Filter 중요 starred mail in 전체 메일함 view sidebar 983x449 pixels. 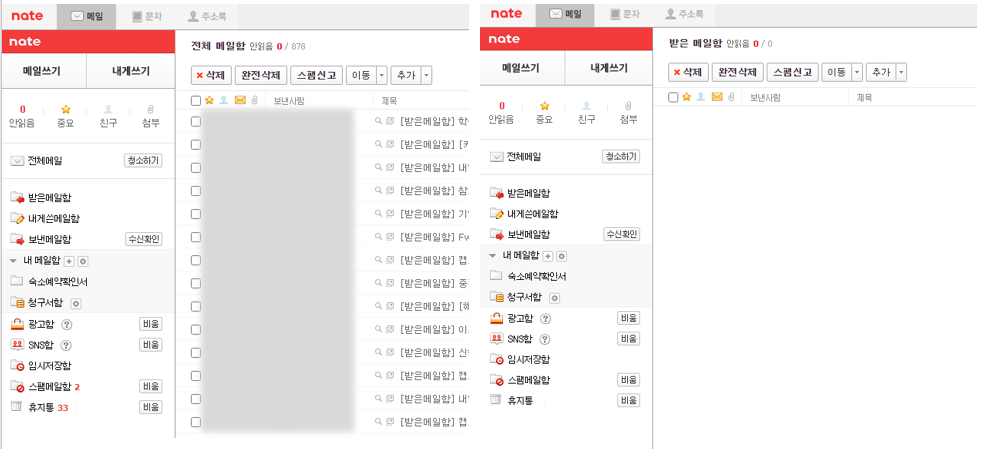(x=65, y=117)
